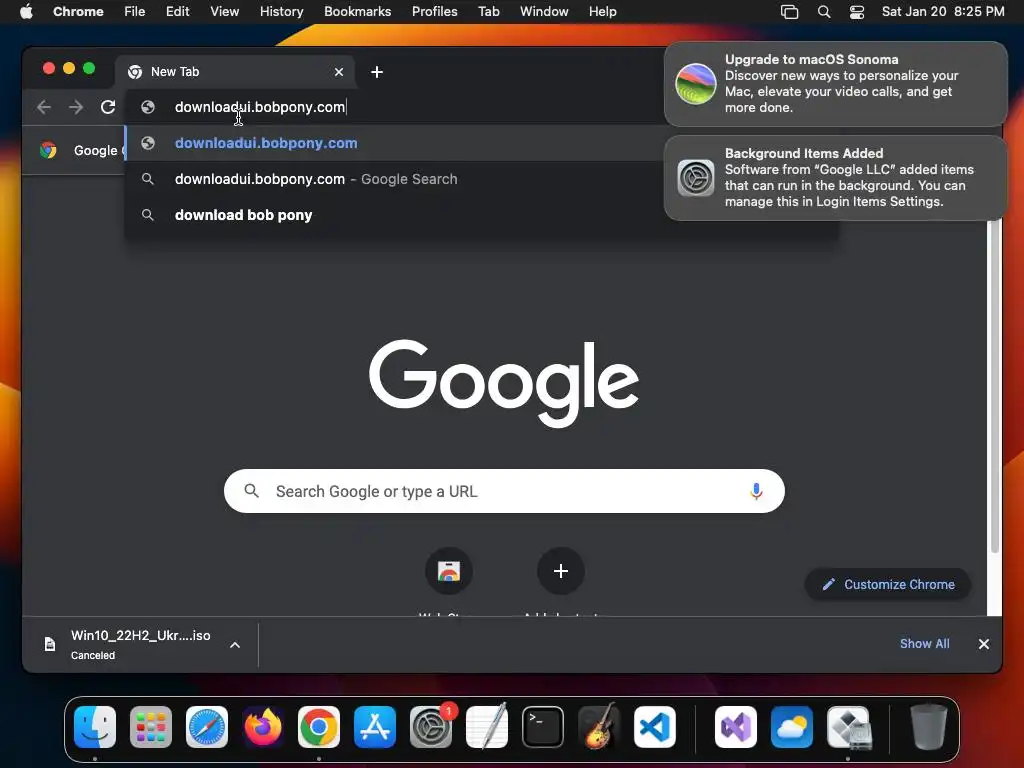Click the page vertical scrollbar
This screenshot has width=1024, height=768.
(994, 388)
